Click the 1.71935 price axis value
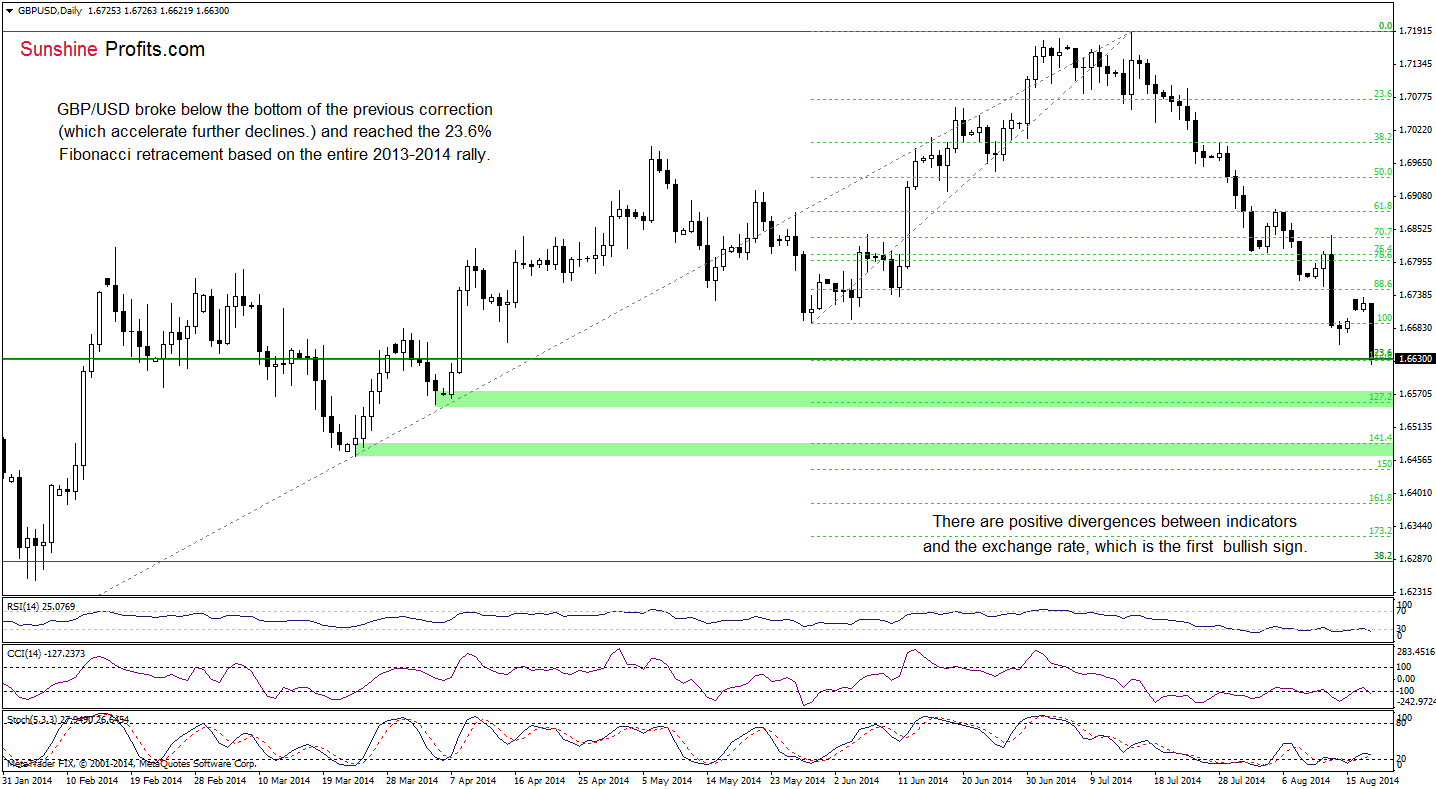The image size is (1436, 789). coord(1417,31)
